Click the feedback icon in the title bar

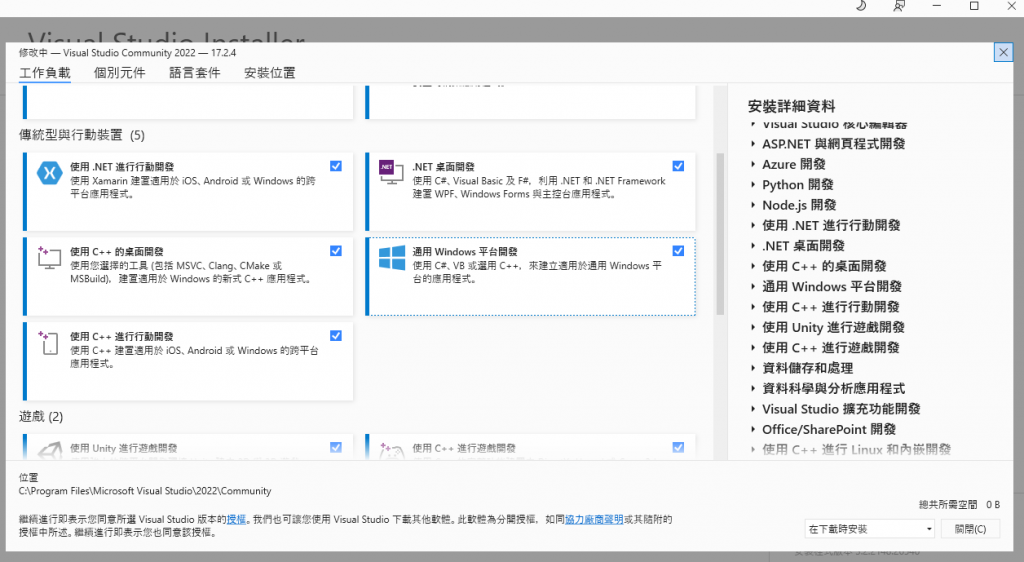899,6
